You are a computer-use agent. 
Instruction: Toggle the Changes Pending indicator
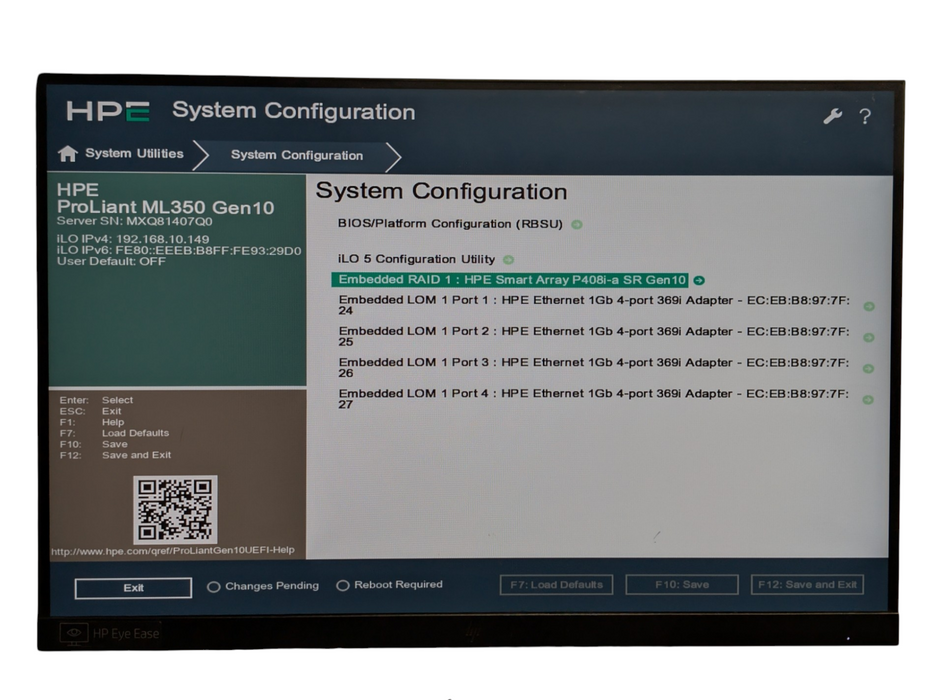(214, 587)
